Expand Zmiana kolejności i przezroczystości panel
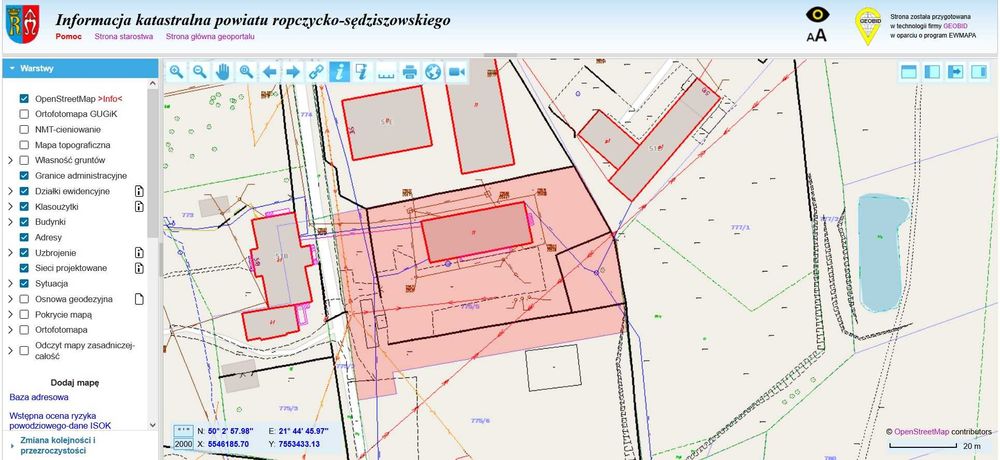Screen dimensions: 1000x460 coord(80,445)
